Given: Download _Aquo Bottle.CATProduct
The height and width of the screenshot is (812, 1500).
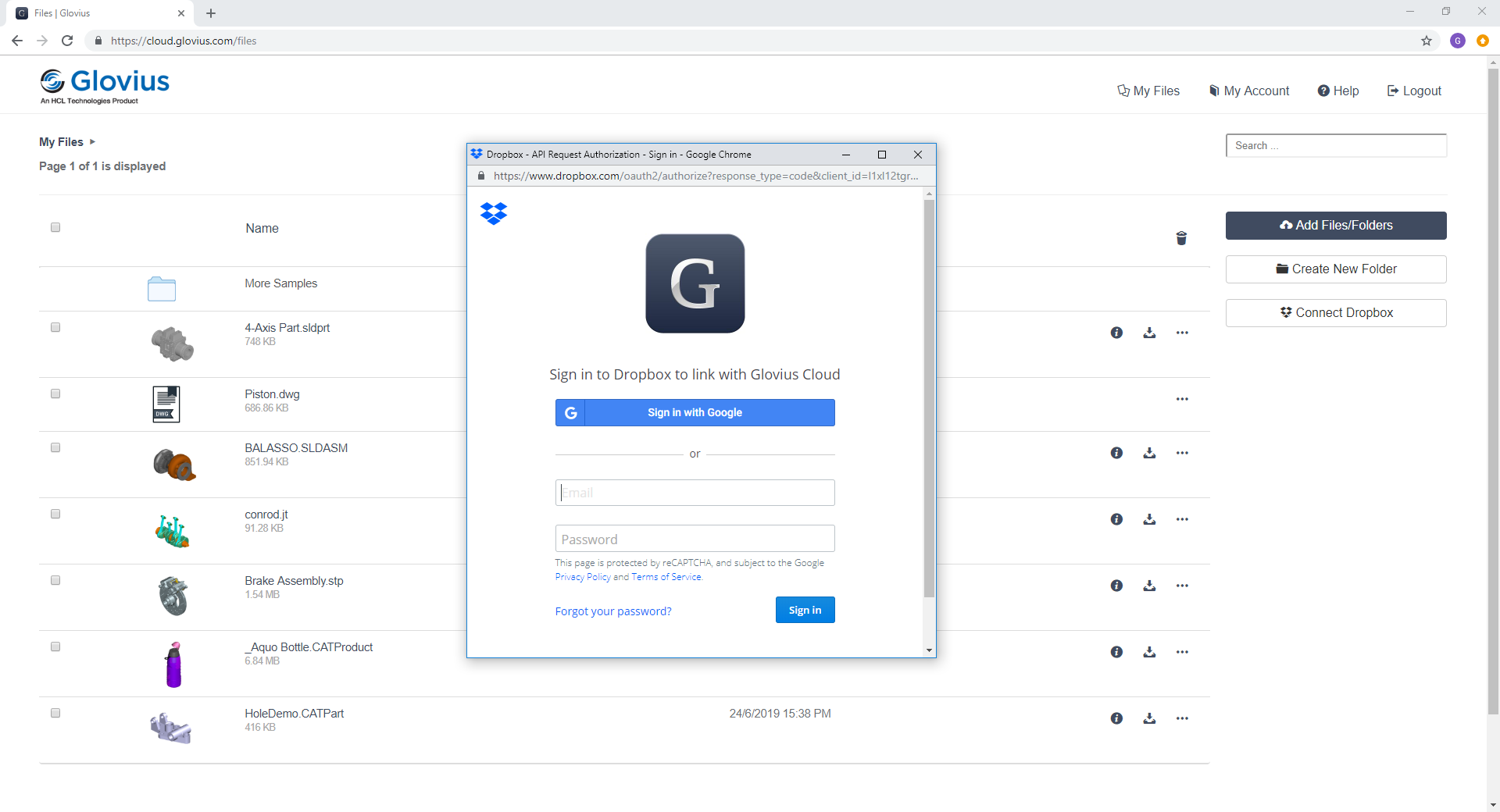Looking at the screenshot, I should 1149,652.
